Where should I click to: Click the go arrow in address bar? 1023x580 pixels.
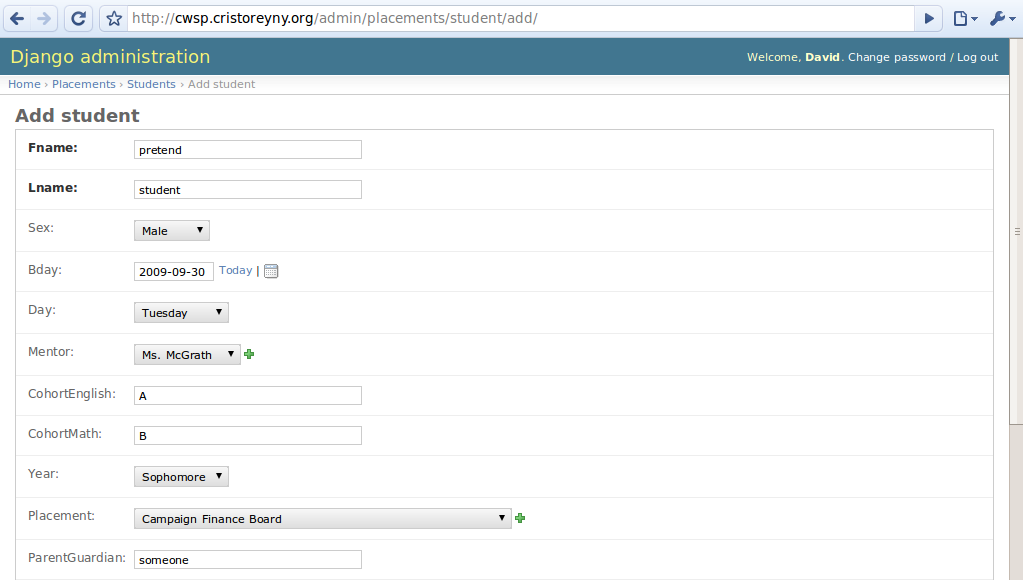click(929, 18)
